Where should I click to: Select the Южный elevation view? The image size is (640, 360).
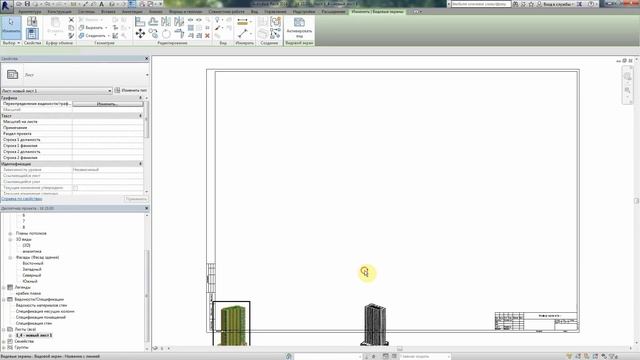click(30, 282)
